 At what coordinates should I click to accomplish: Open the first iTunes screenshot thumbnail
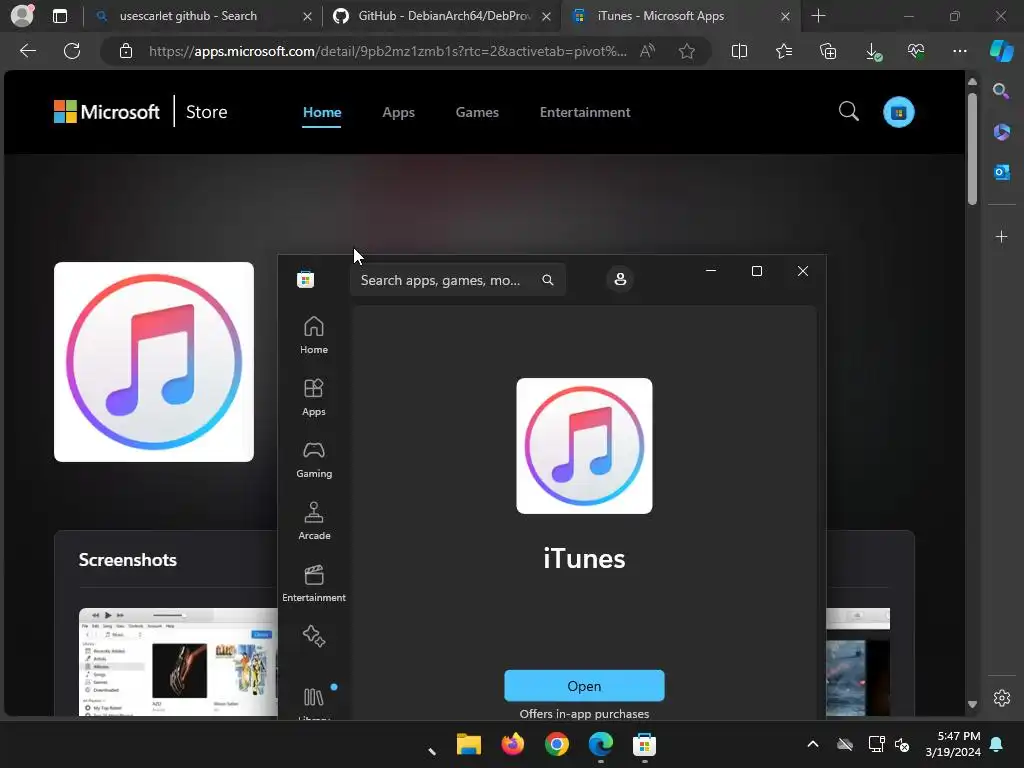point(178,662)
